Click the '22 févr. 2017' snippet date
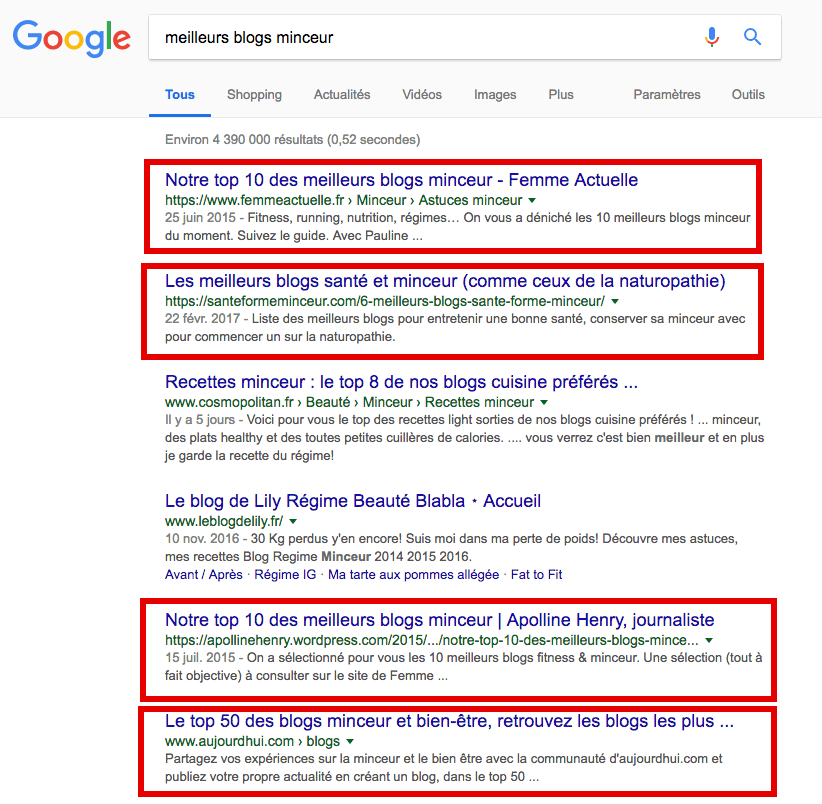 202,319
